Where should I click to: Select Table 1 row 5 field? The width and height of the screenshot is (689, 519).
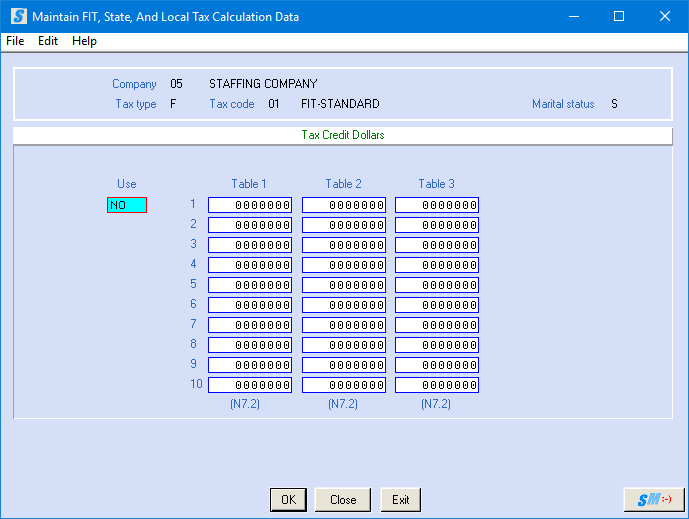point(250,285)
